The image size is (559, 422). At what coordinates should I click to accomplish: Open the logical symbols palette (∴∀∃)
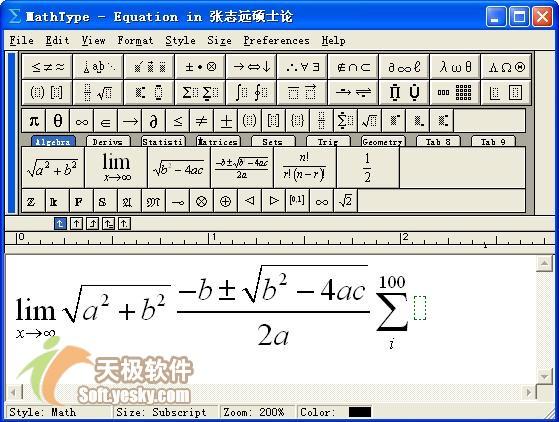[302, 67]
